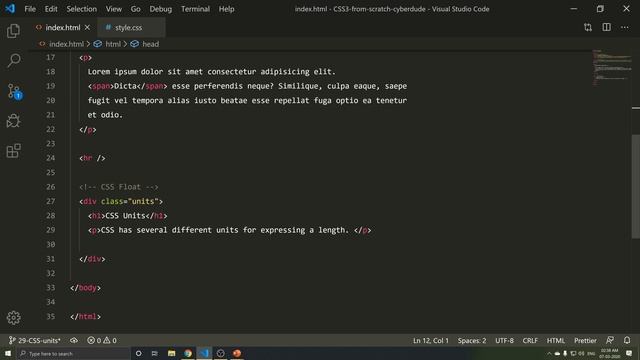Change indentation via Spaces: 2
The image size is (640, 360).
point(472,340)
